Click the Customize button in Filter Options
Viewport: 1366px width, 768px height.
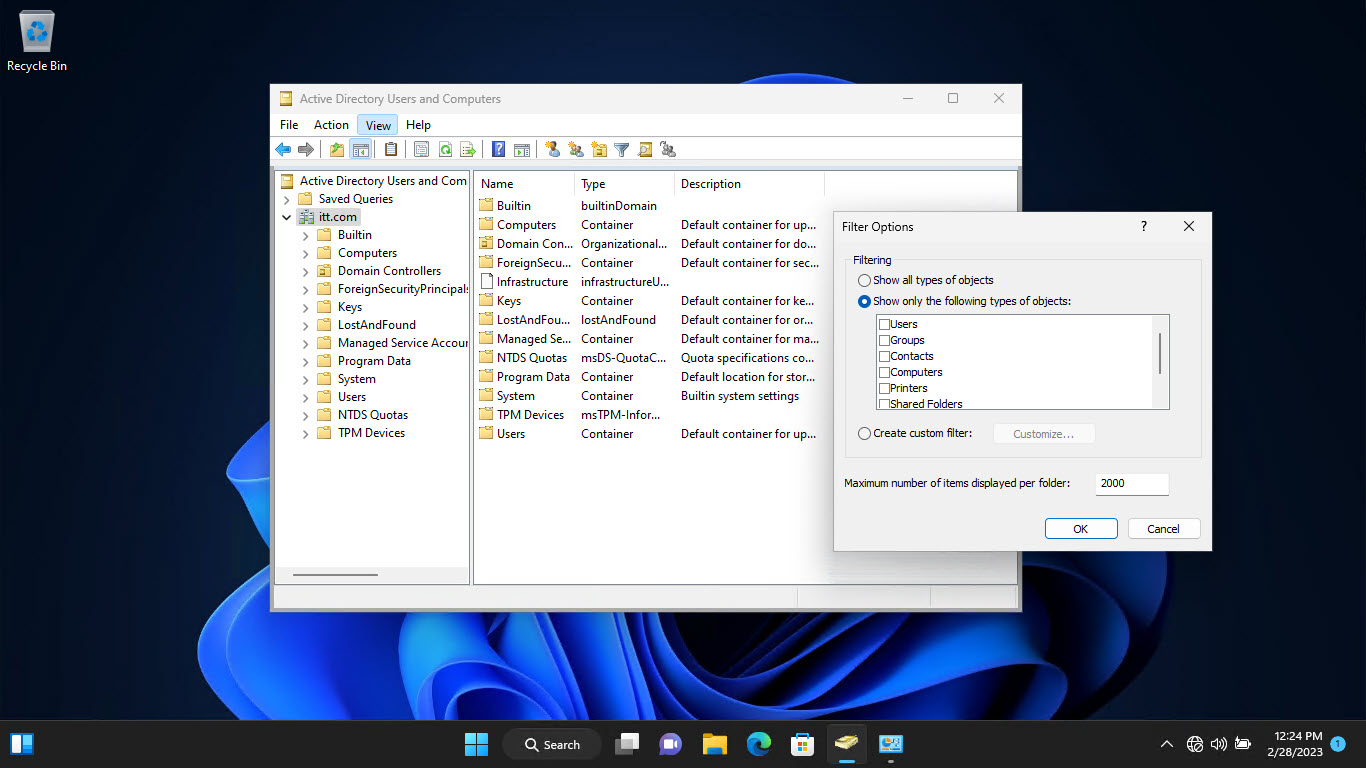(1044, 433)
